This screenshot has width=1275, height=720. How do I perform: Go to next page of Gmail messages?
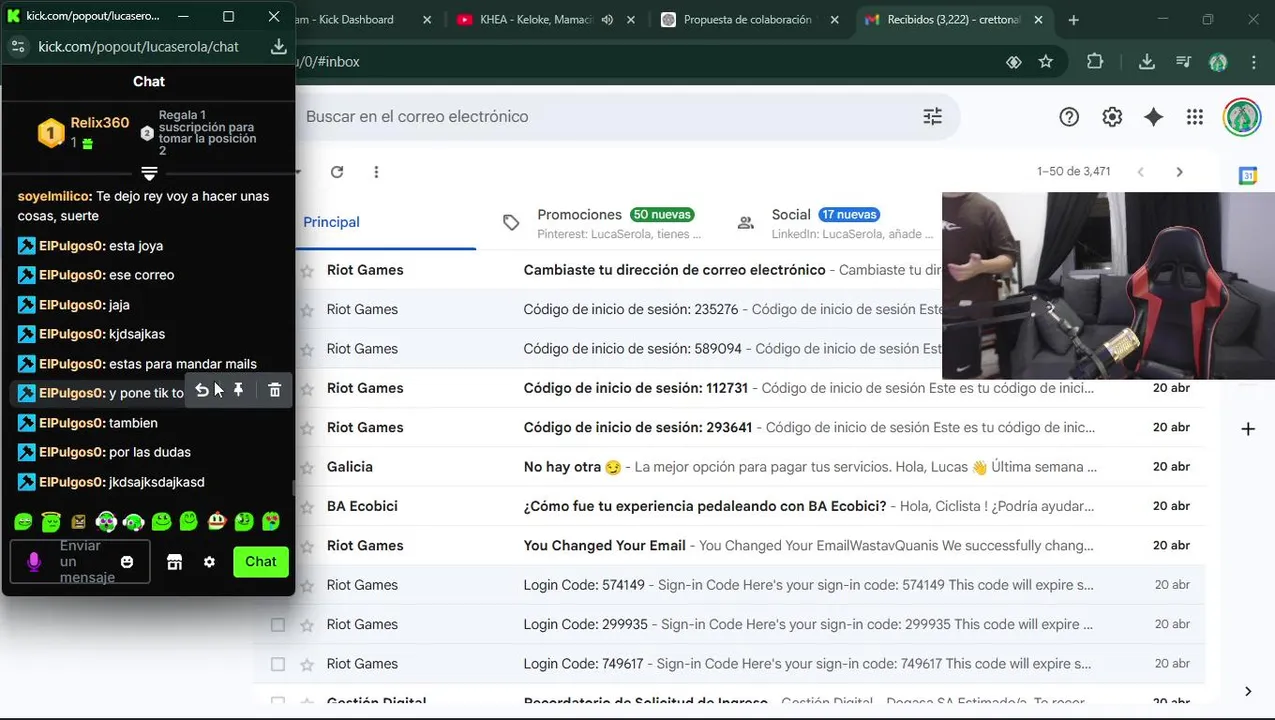pyautogui.click(x=1179, y=172)
